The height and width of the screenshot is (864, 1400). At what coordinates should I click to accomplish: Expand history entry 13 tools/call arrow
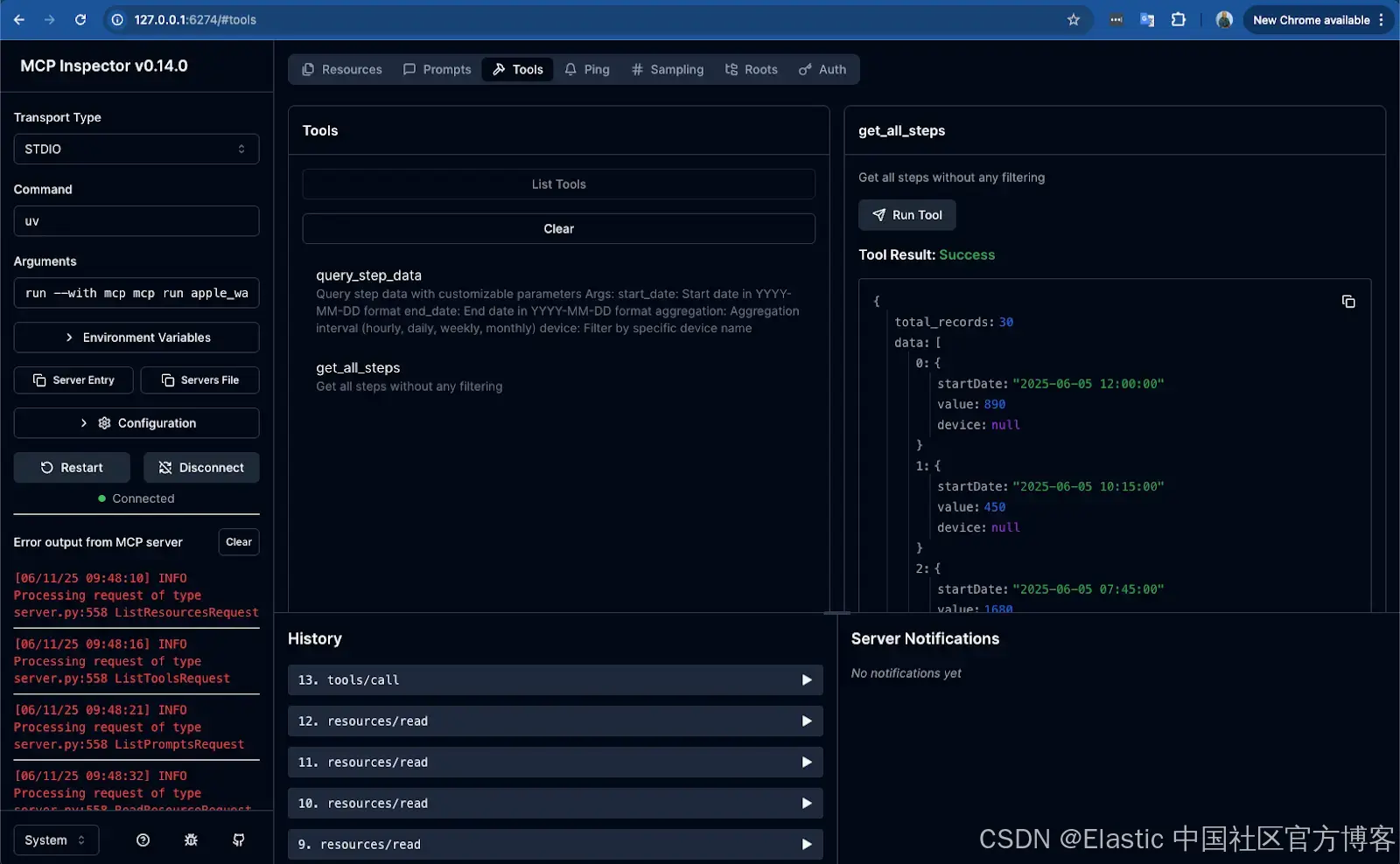pyautogui.click(x=807, y=679)
